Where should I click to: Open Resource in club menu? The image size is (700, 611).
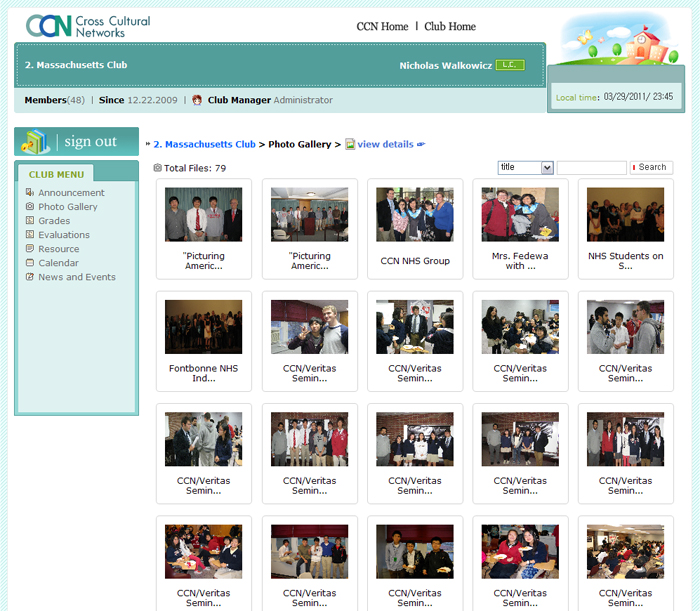[59, 249]
